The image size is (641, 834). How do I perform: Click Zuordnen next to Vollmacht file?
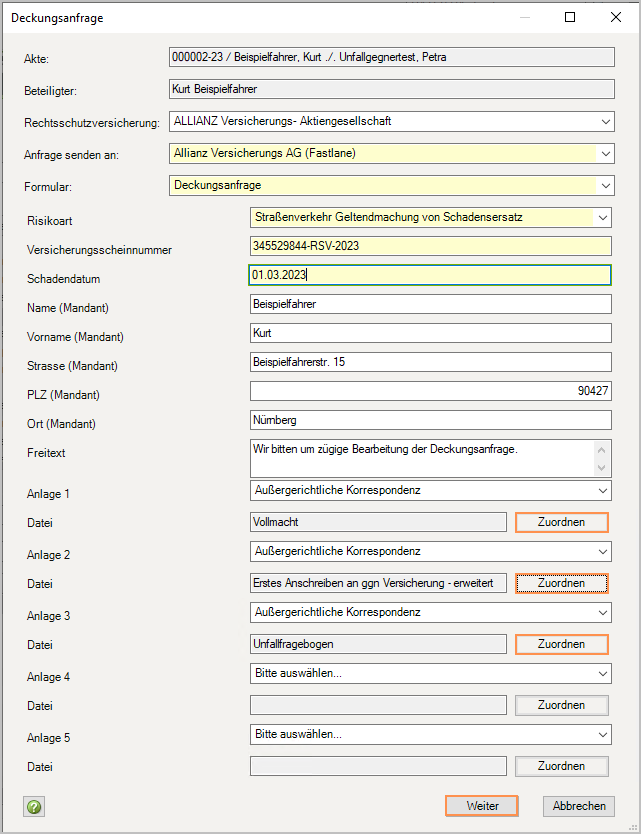click(562, 522)
